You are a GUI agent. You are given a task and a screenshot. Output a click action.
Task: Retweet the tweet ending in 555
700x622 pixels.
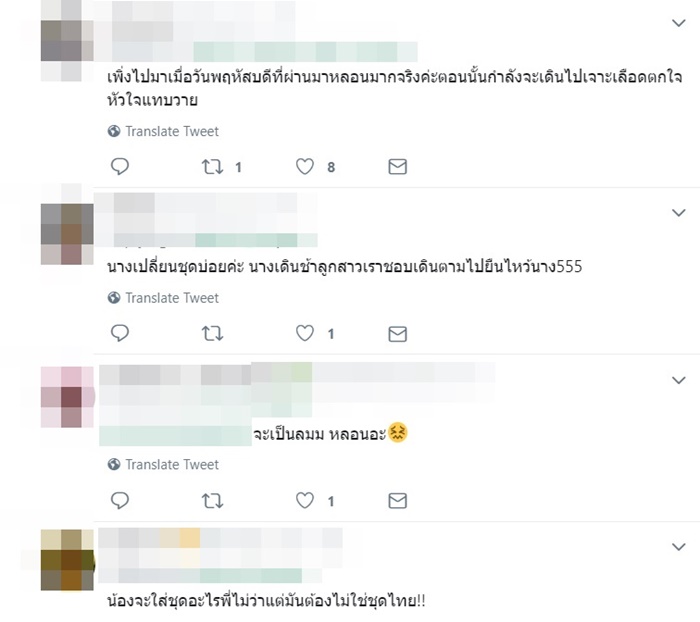212,334
